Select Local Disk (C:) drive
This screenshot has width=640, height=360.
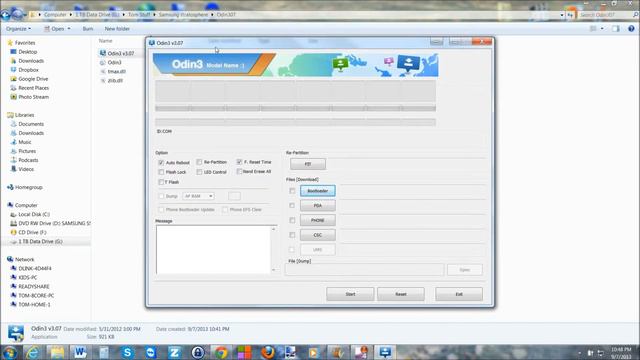point(30,214)
